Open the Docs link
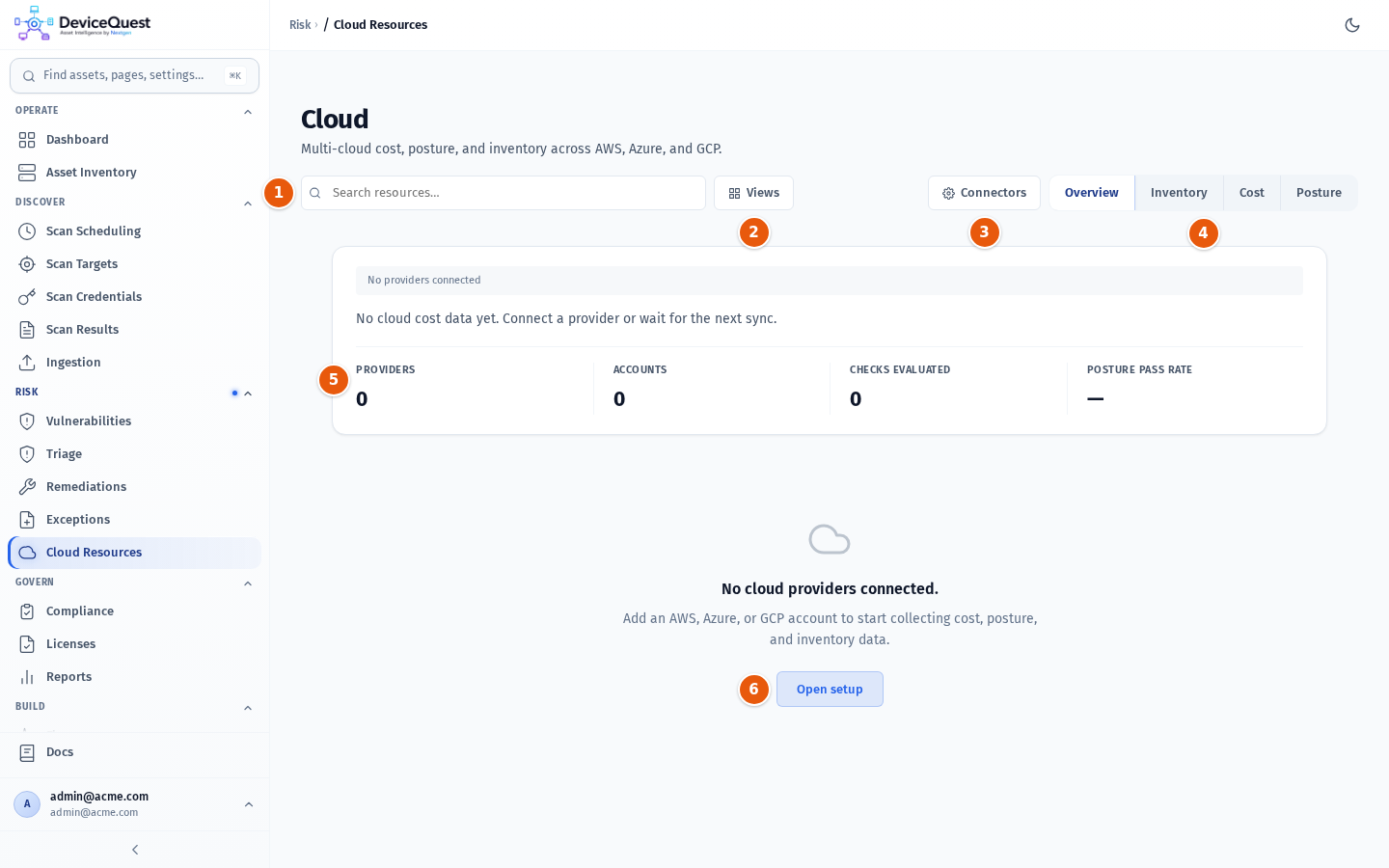This screenshot has width=1389, height=868. (134, 752)
